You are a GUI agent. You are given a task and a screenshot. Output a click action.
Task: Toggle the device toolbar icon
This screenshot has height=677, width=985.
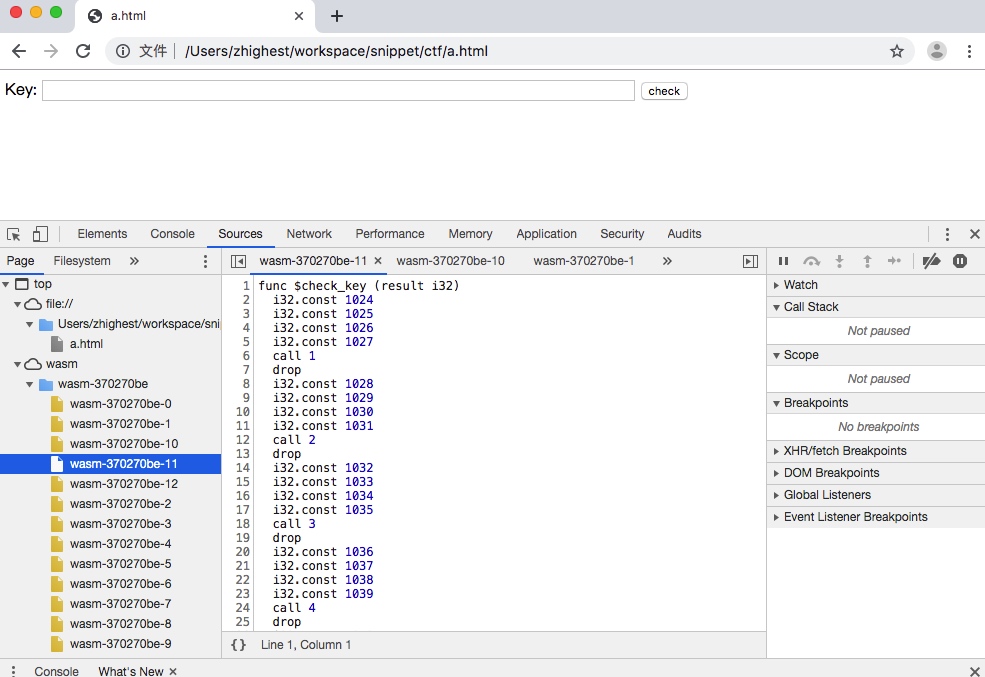[x=40, y=234]
